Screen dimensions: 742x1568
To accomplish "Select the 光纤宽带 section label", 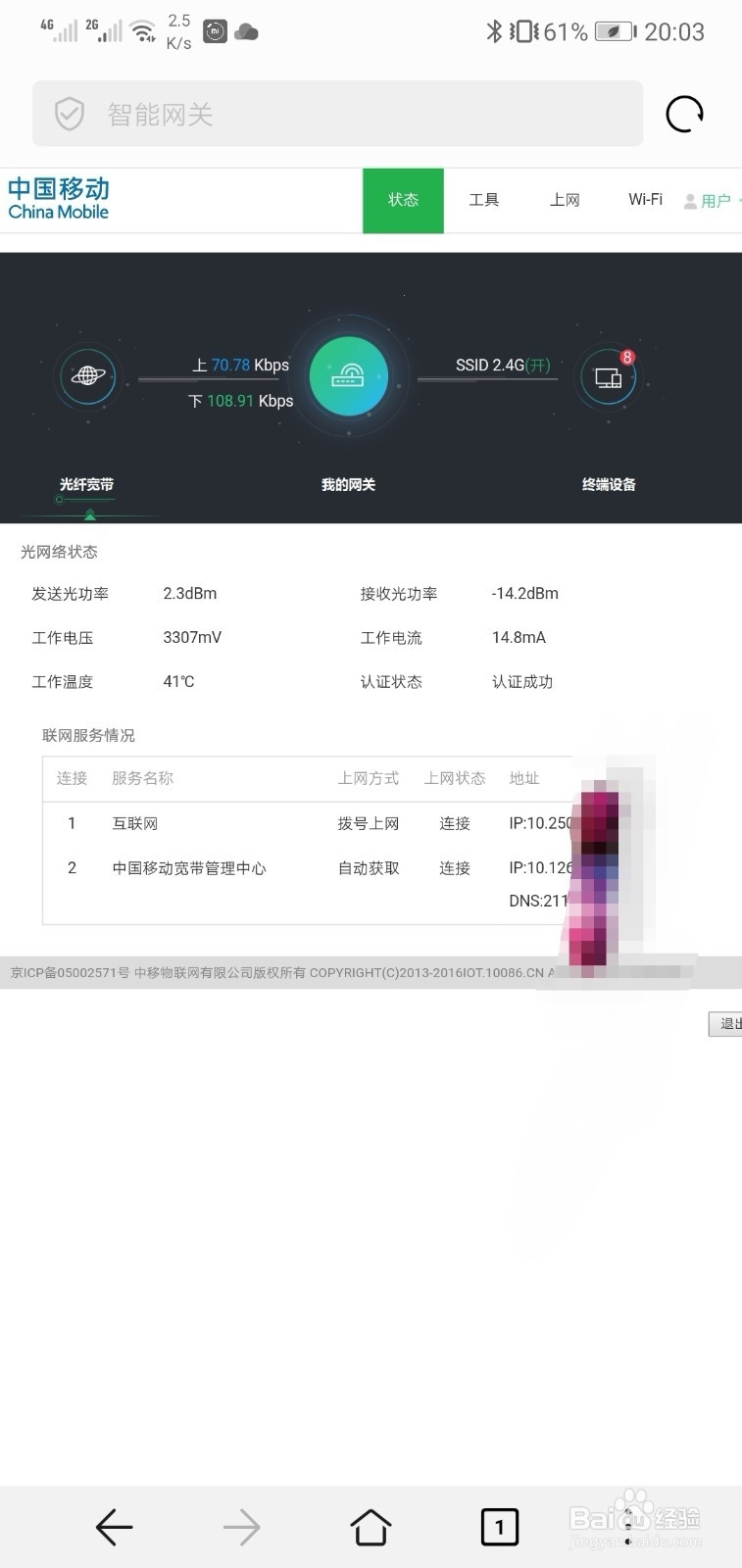I will pos(86,484).
